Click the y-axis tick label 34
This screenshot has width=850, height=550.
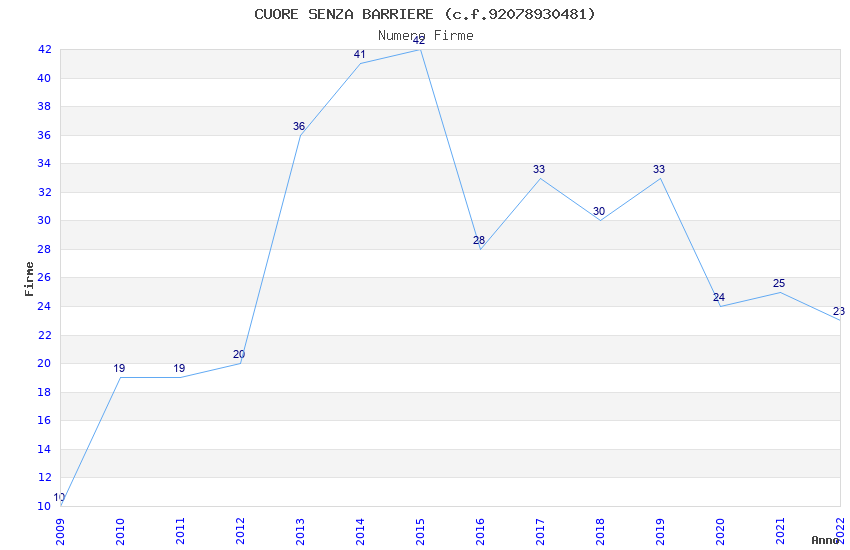[x=44, y=163]
